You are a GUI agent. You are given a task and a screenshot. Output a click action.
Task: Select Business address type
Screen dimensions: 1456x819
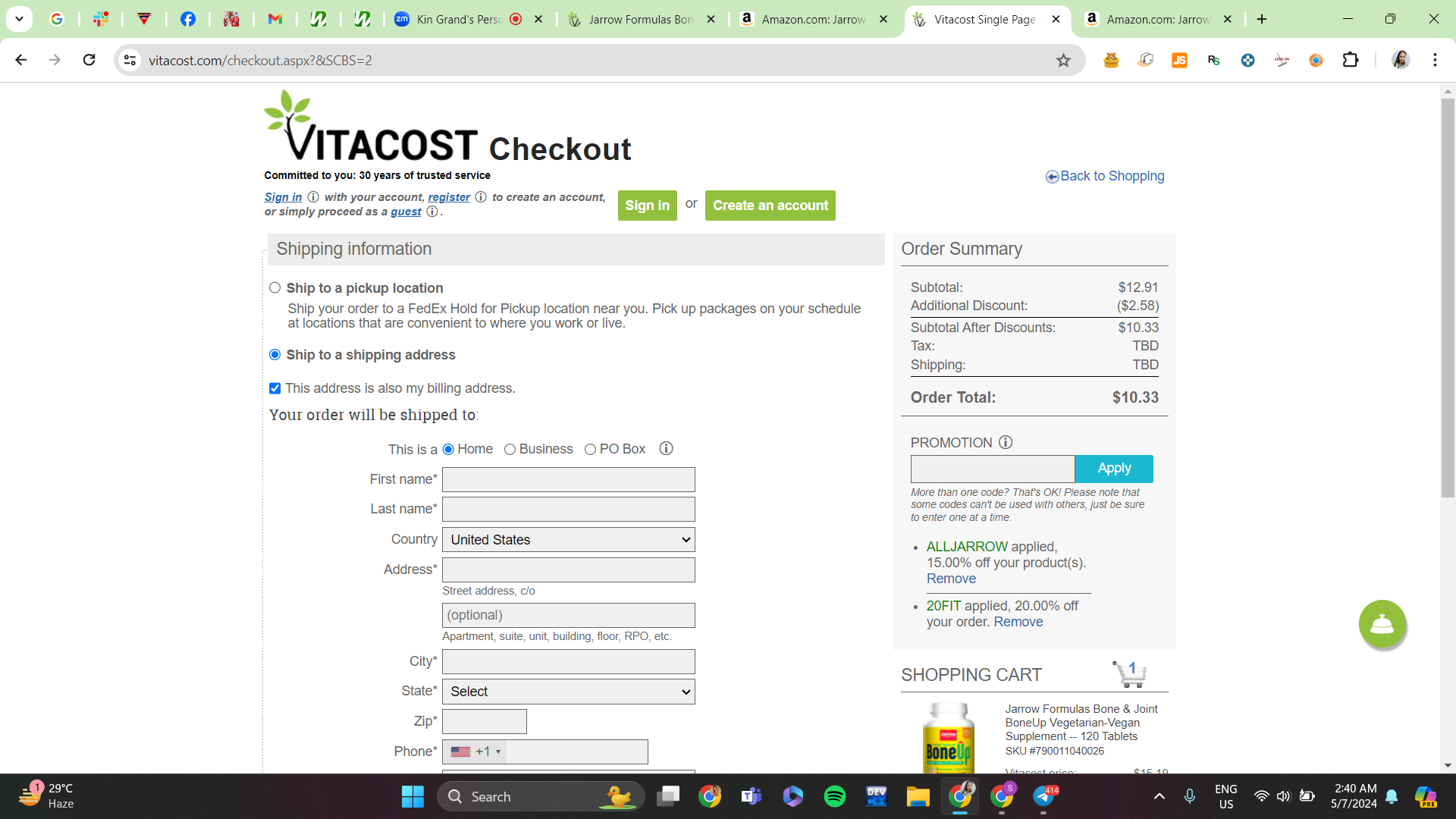click(510, 450)
